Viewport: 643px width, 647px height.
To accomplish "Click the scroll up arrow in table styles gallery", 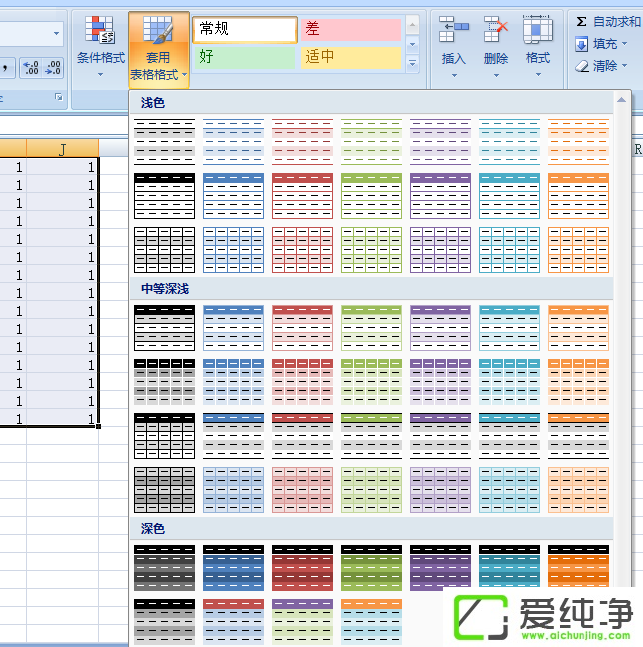I will click(622, 100).
